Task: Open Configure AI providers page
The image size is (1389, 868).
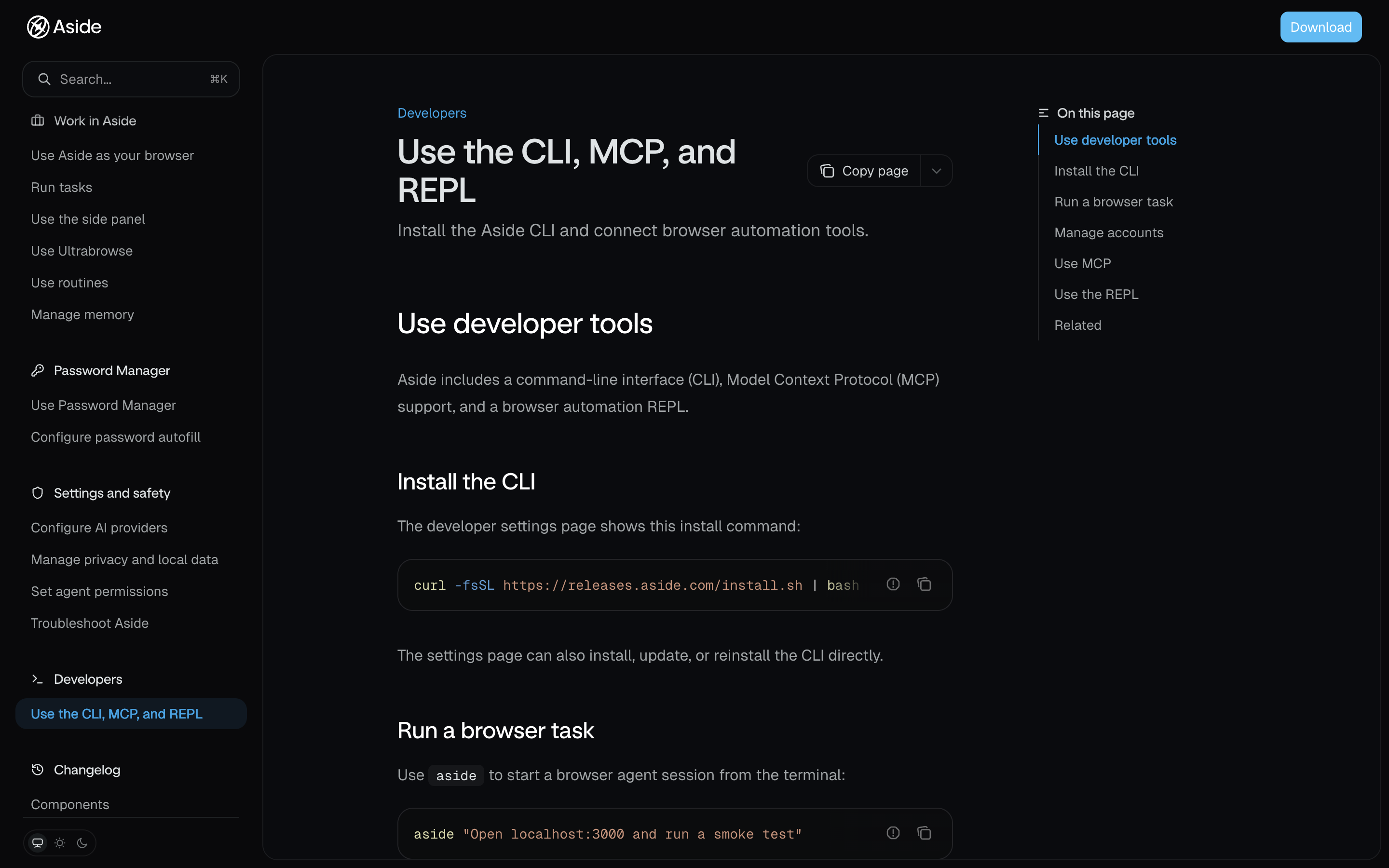Action: [x=99, y=528]
